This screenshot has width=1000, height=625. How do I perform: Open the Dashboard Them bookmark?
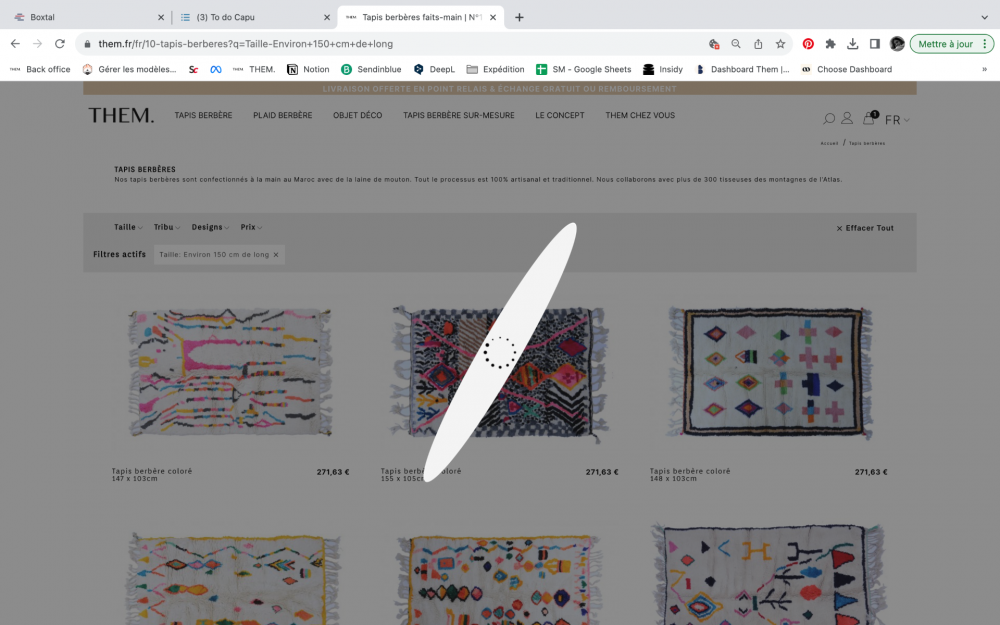click(742, 69)
